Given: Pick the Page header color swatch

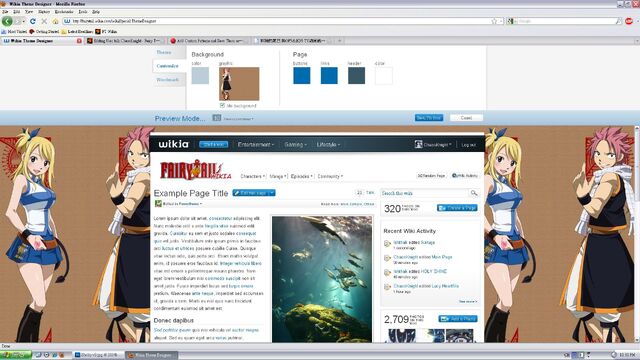Looking at the screenshot, I should 356,76.
